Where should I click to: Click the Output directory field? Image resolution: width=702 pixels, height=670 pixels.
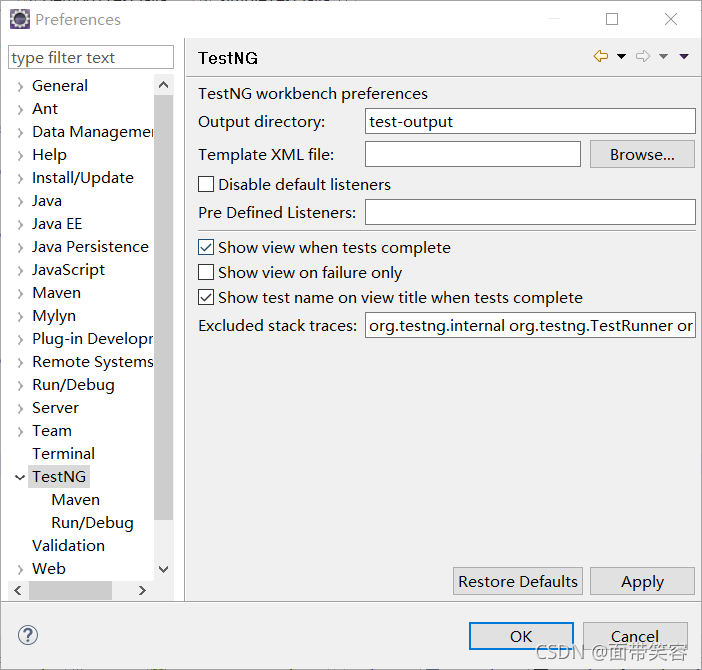point(530,121)
